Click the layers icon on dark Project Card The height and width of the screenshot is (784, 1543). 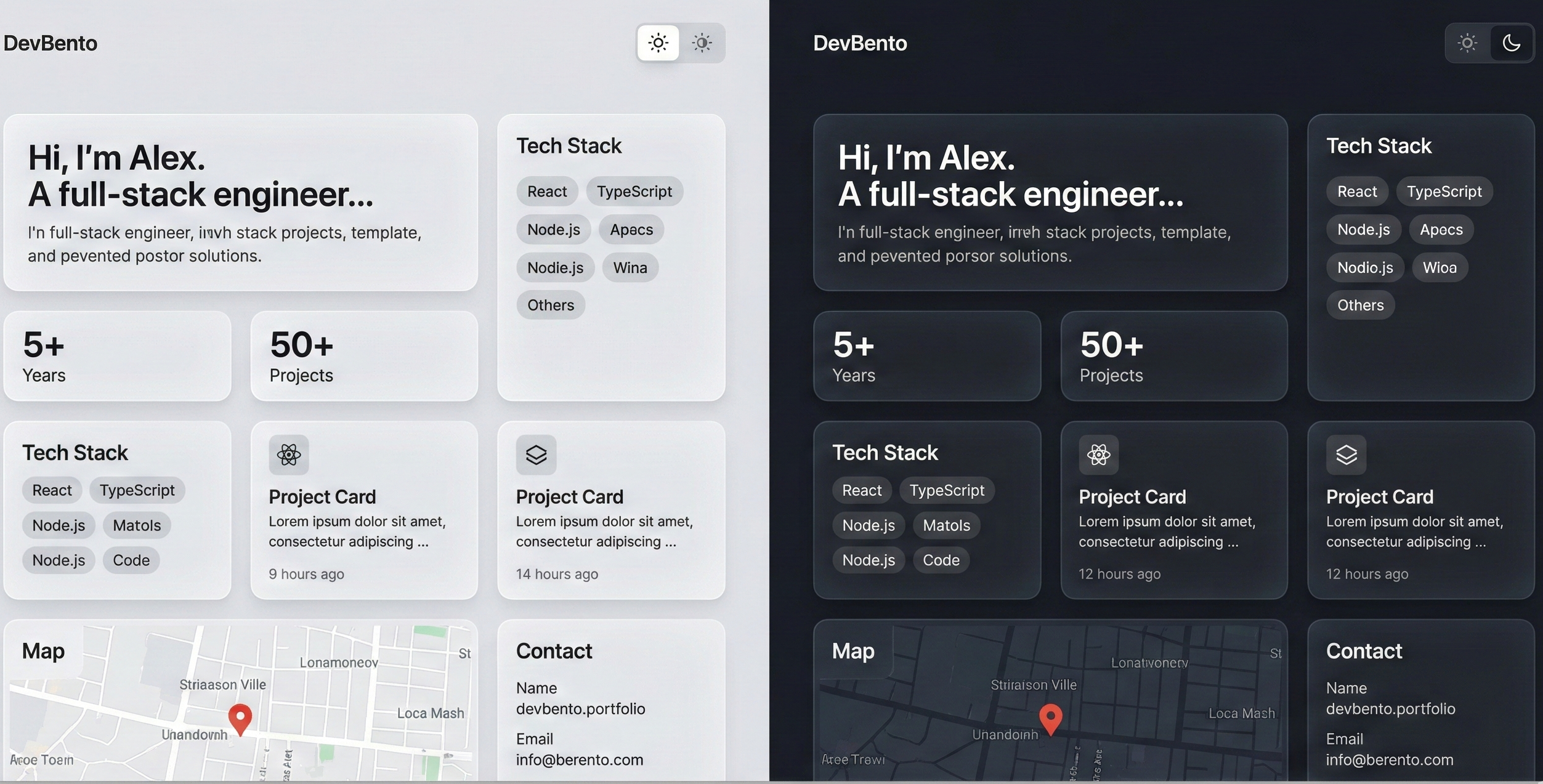[x=1345, y=455]
